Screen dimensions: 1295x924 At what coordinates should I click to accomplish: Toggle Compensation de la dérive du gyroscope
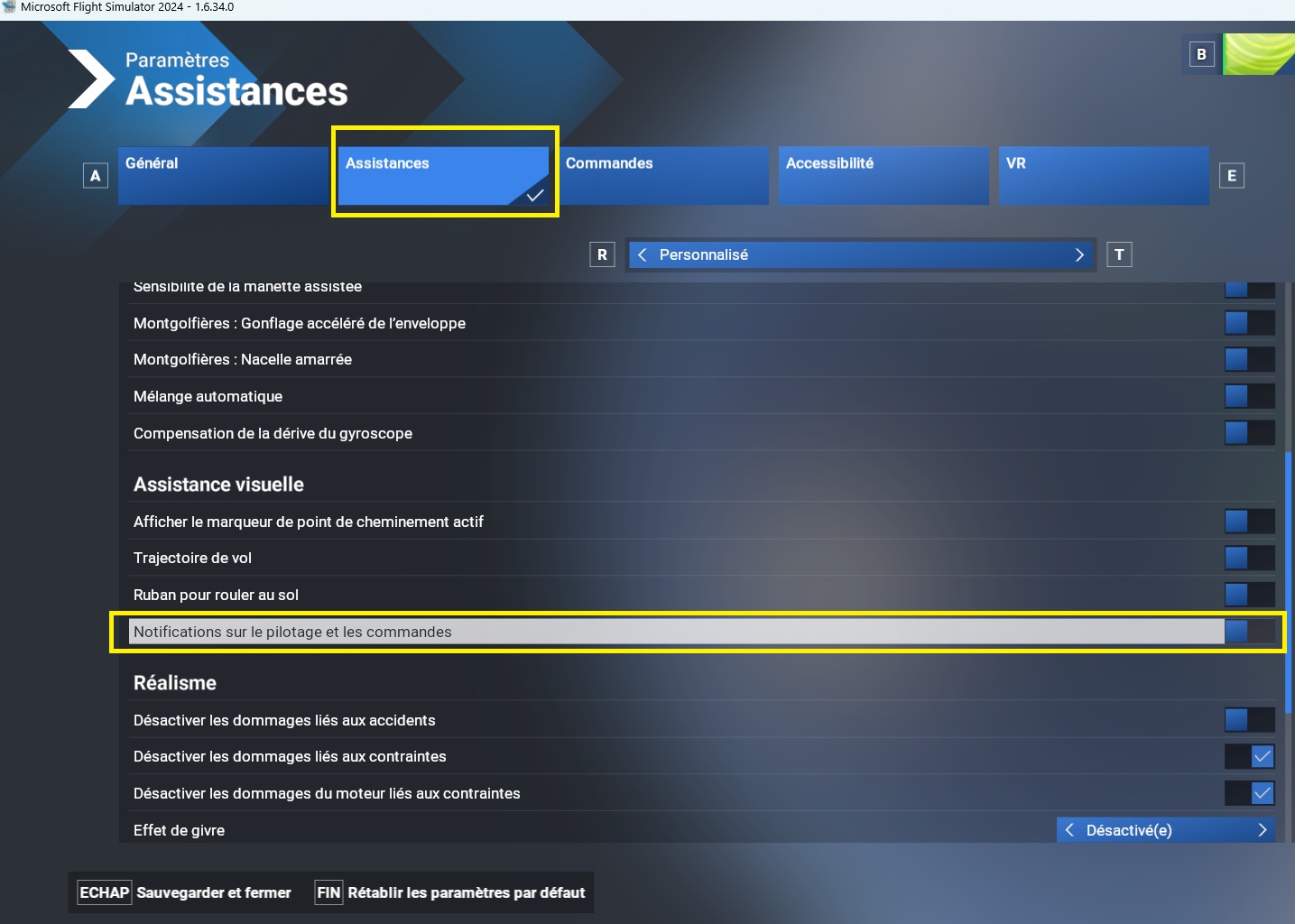click(x=1249, y=432)
